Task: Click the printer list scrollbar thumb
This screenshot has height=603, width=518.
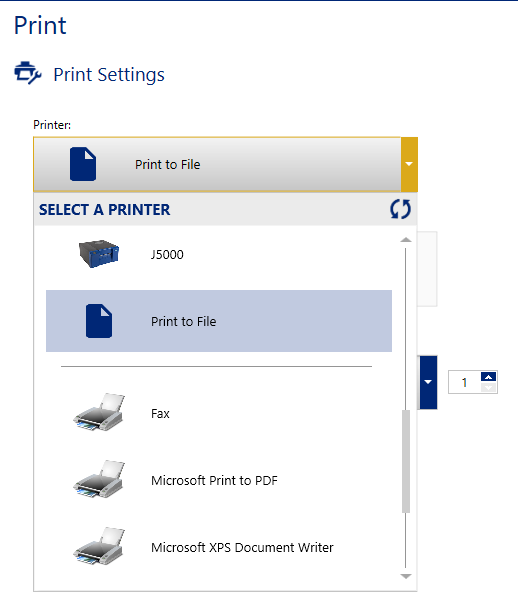Action: (x=406, y=461)
